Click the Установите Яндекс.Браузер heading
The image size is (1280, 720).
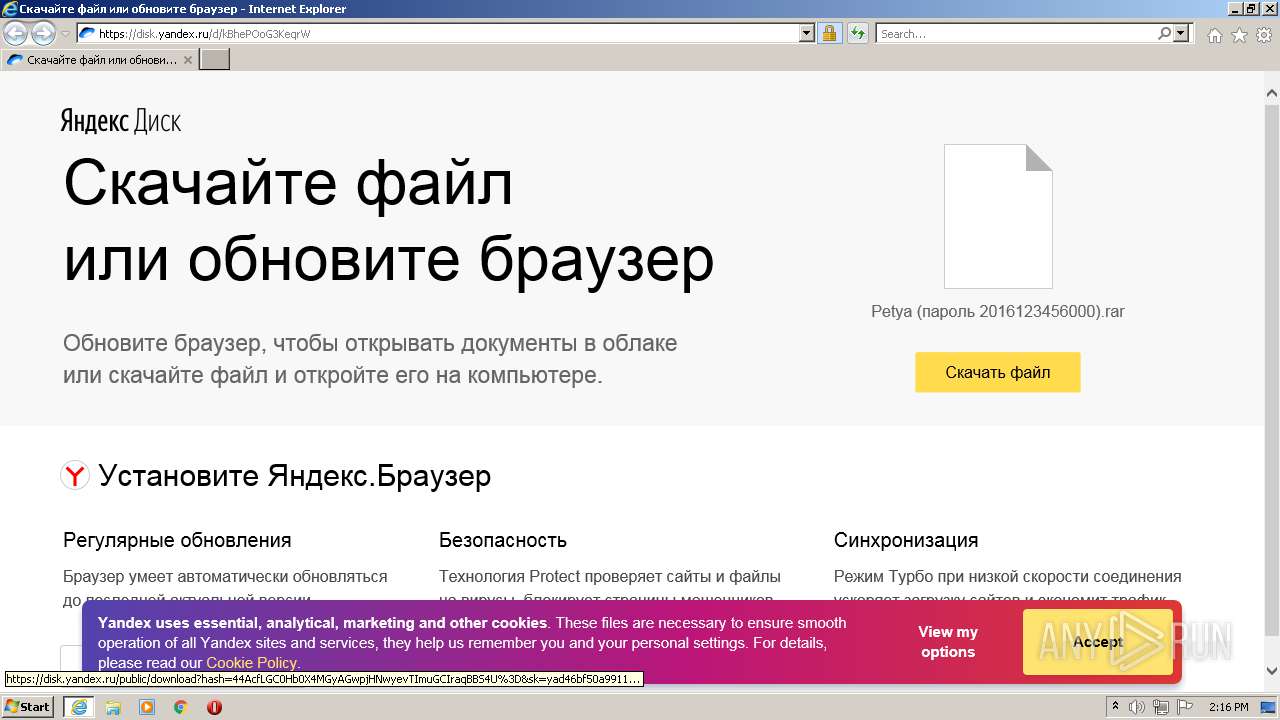[x=295, y=475]
